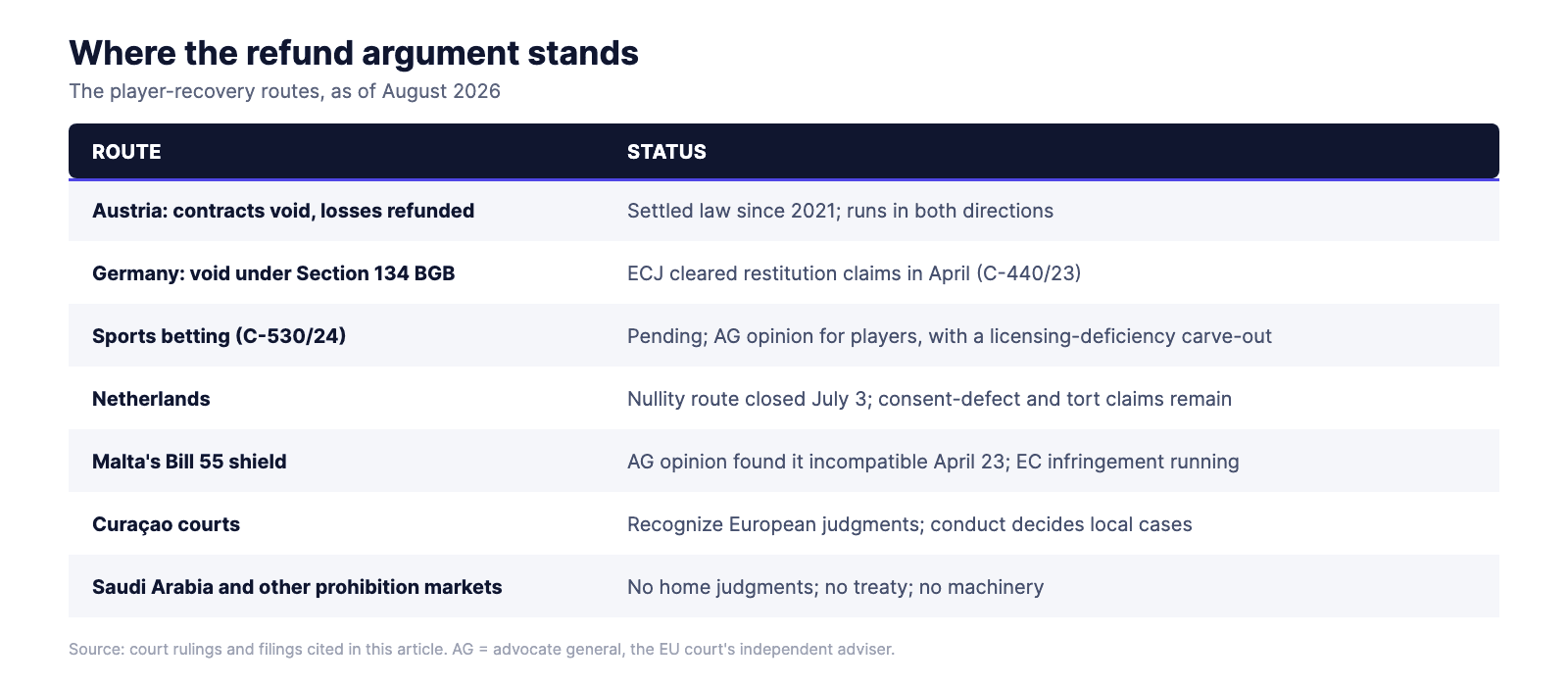Click the purple line under the table header
The width and height of the screenshot is (1568, 686).
784,179
